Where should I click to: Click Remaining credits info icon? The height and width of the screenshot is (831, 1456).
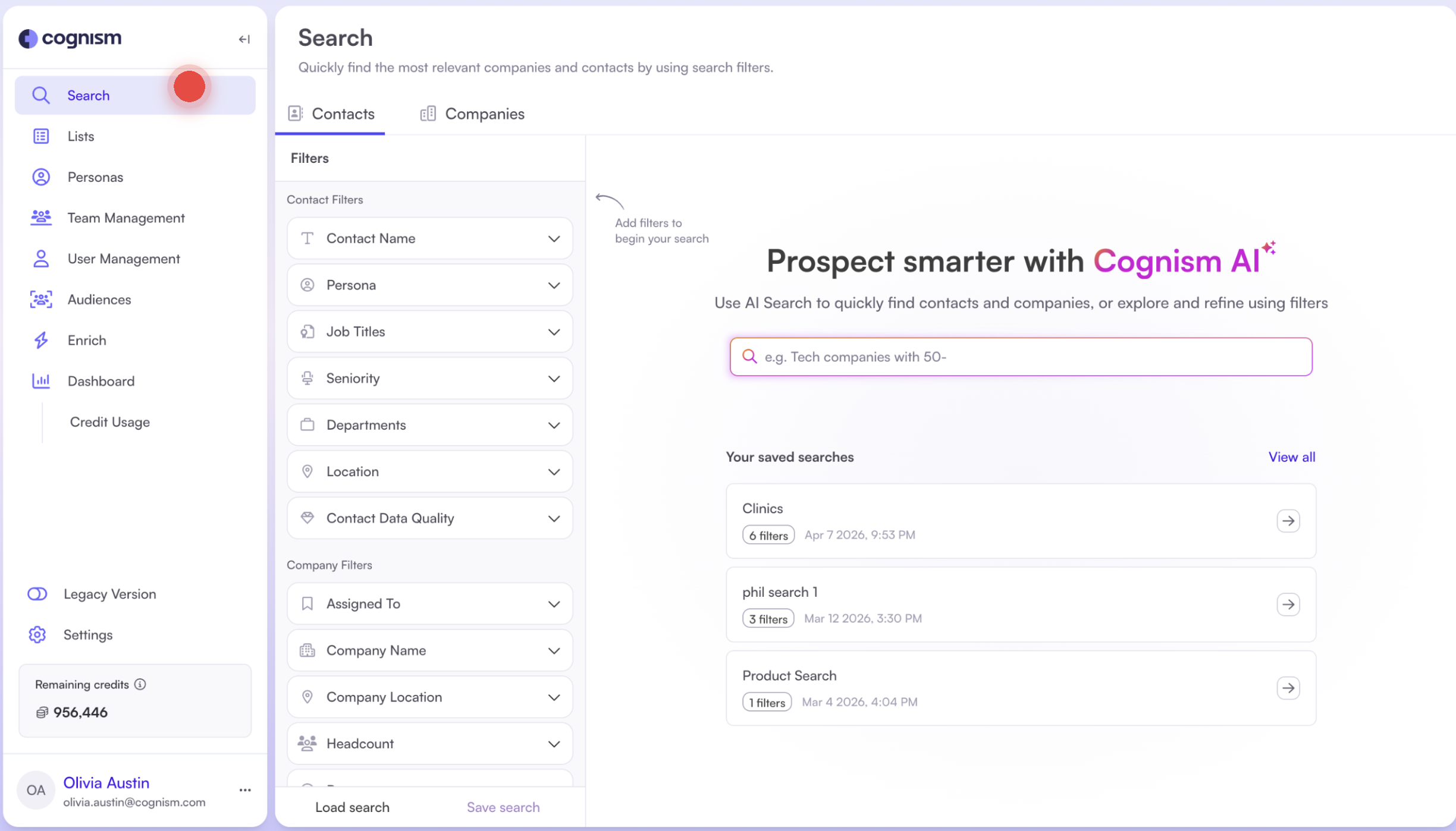[x=140, y=684]
